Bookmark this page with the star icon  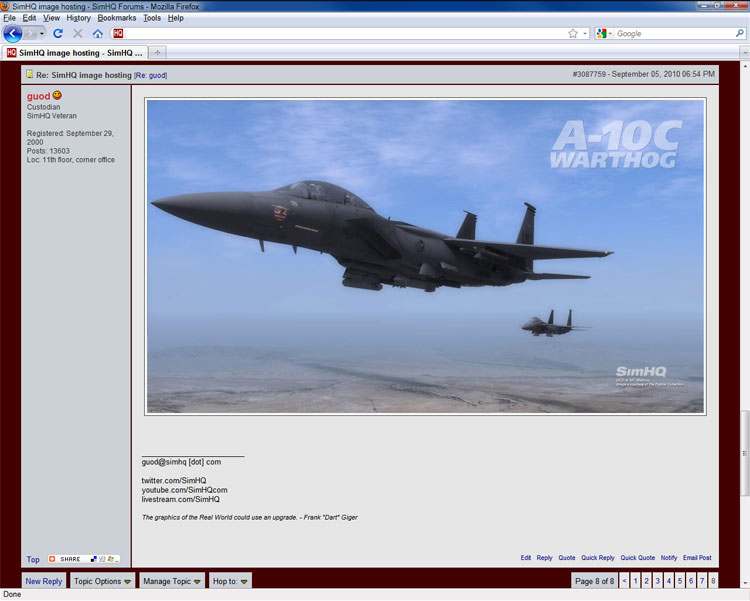click(x=573, y=33)
